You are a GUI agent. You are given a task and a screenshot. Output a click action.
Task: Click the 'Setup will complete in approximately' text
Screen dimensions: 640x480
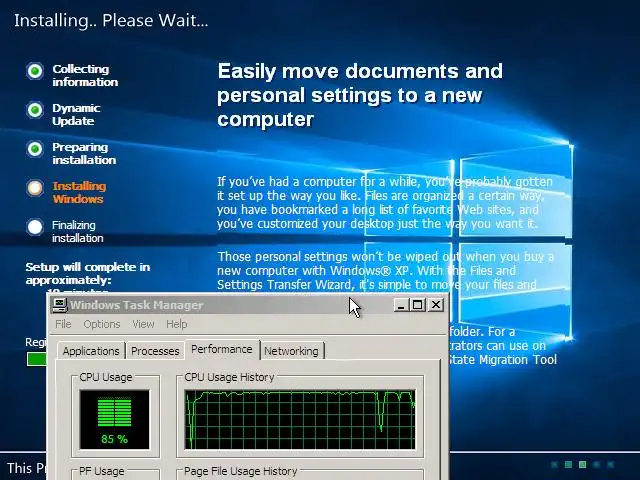[x=88, y=273]
